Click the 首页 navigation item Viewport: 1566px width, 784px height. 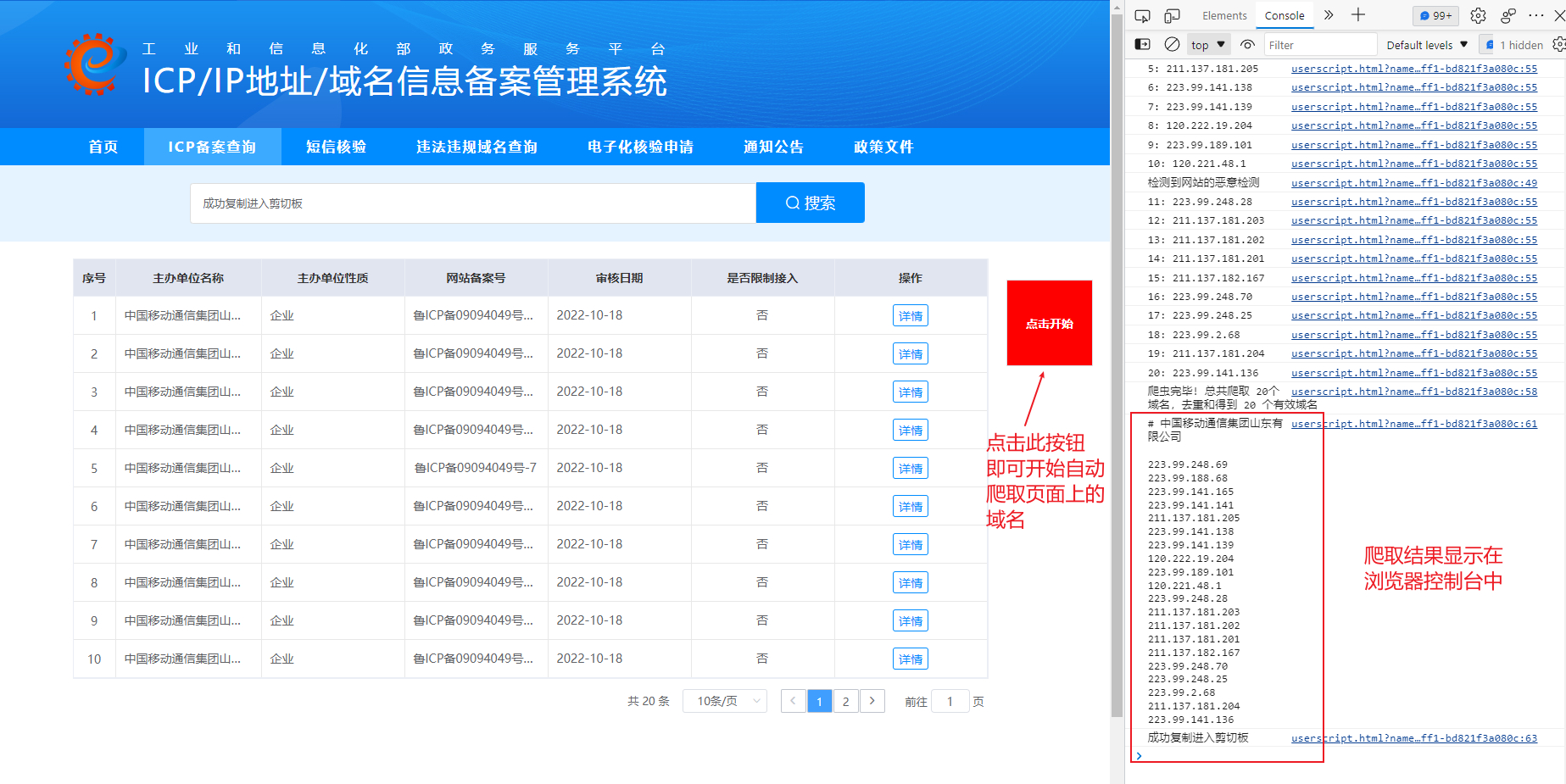pos(103,147)
